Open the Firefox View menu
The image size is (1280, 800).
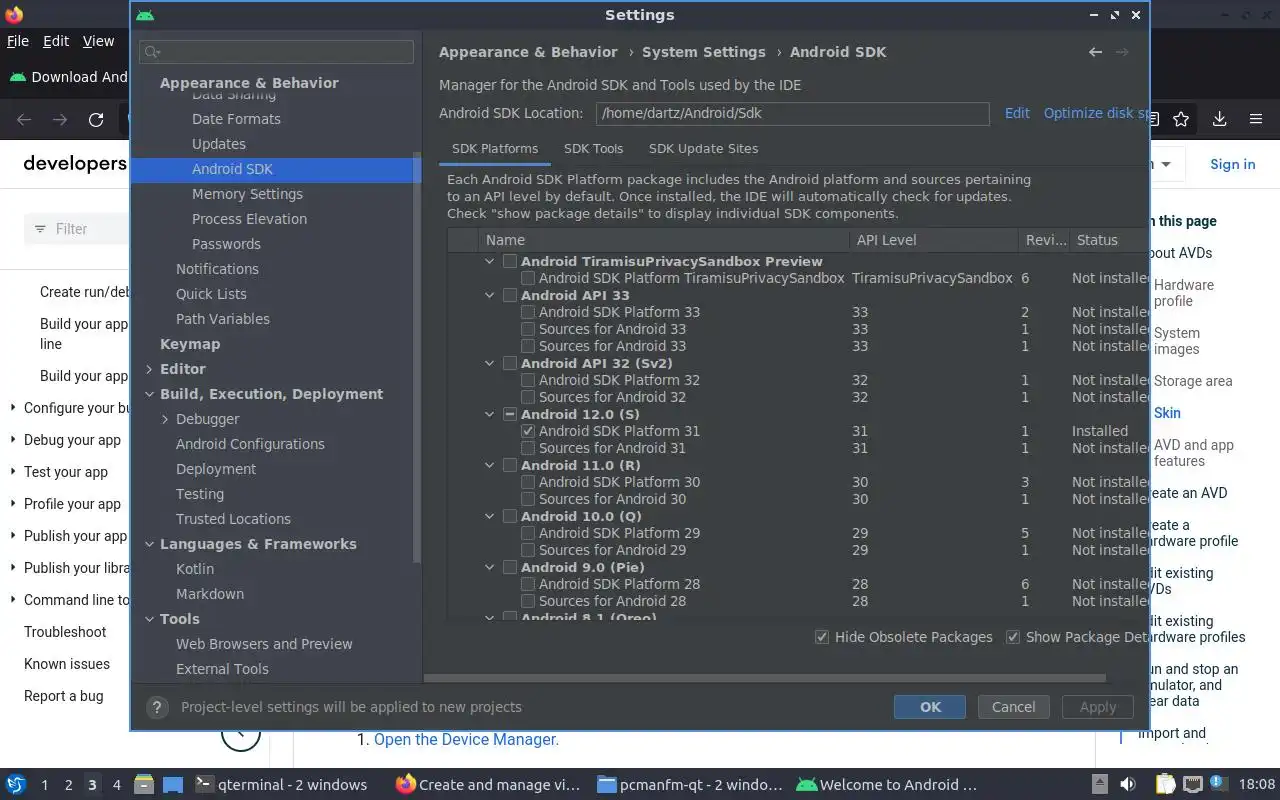point(98,41)
